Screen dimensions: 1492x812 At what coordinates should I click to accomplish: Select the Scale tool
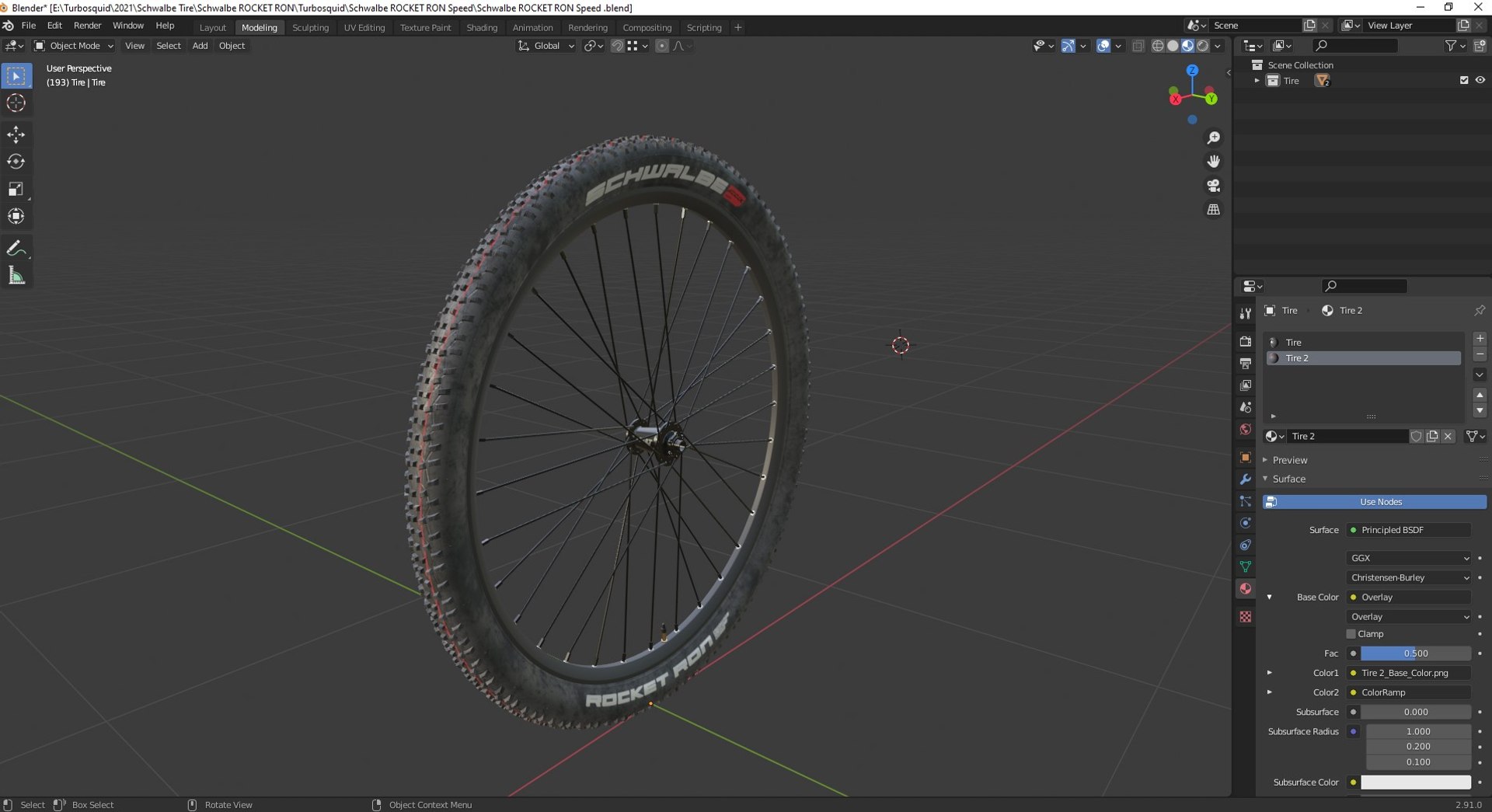(16, 190)
